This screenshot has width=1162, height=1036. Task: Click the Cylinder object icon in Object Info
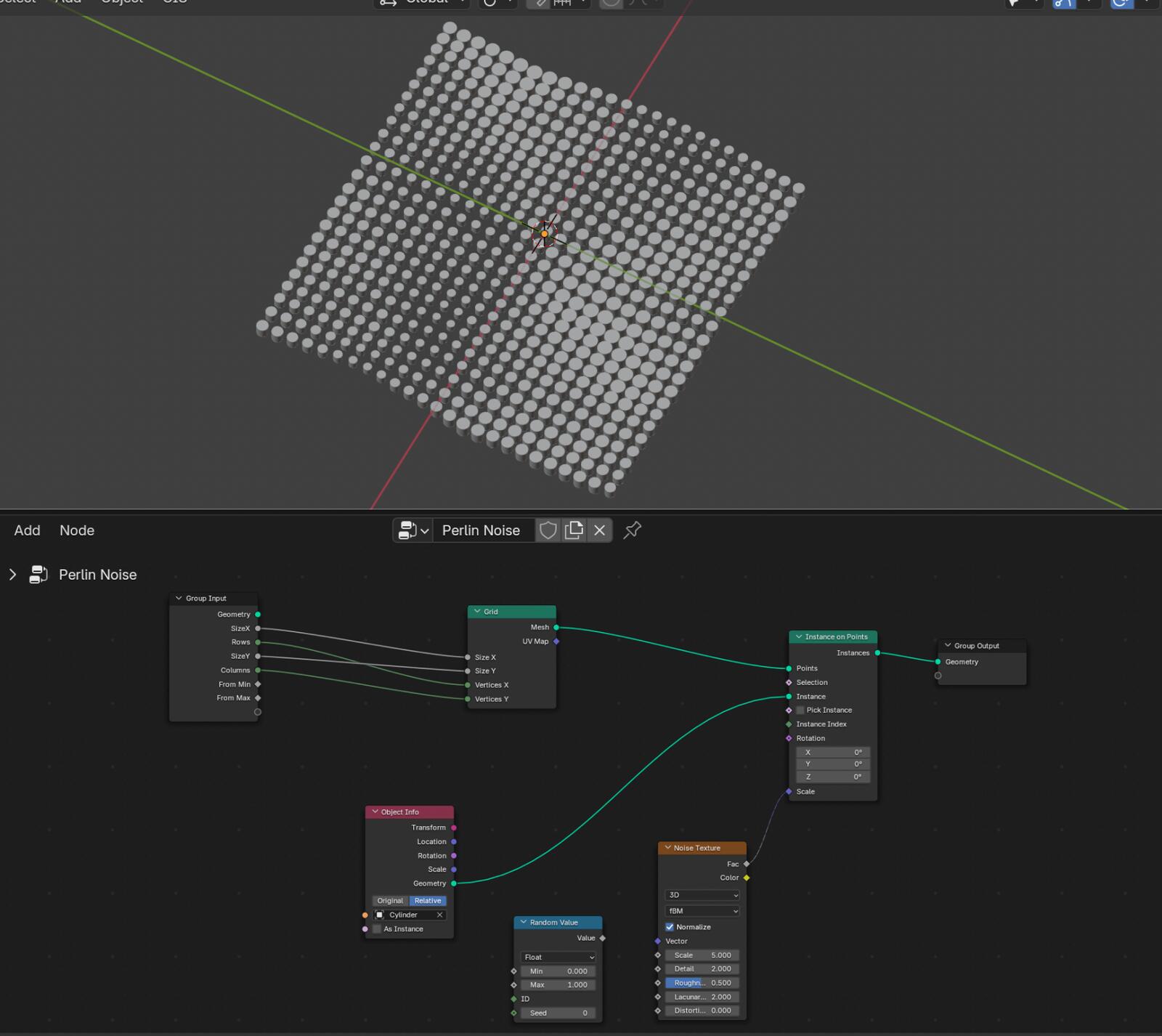(x=380, y=915)
